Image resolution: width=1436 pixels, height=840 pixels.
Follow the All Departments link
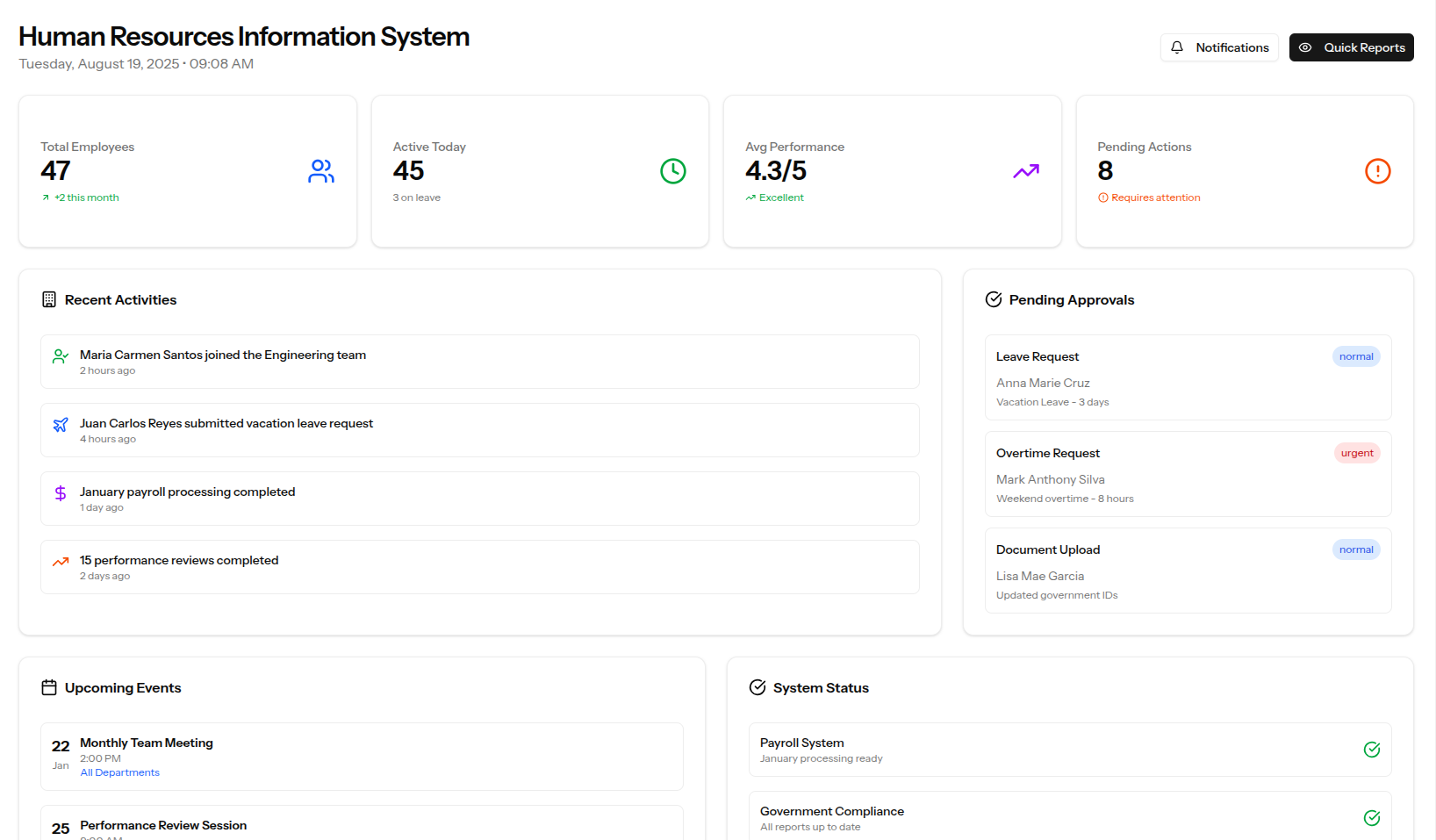(120, 772)
